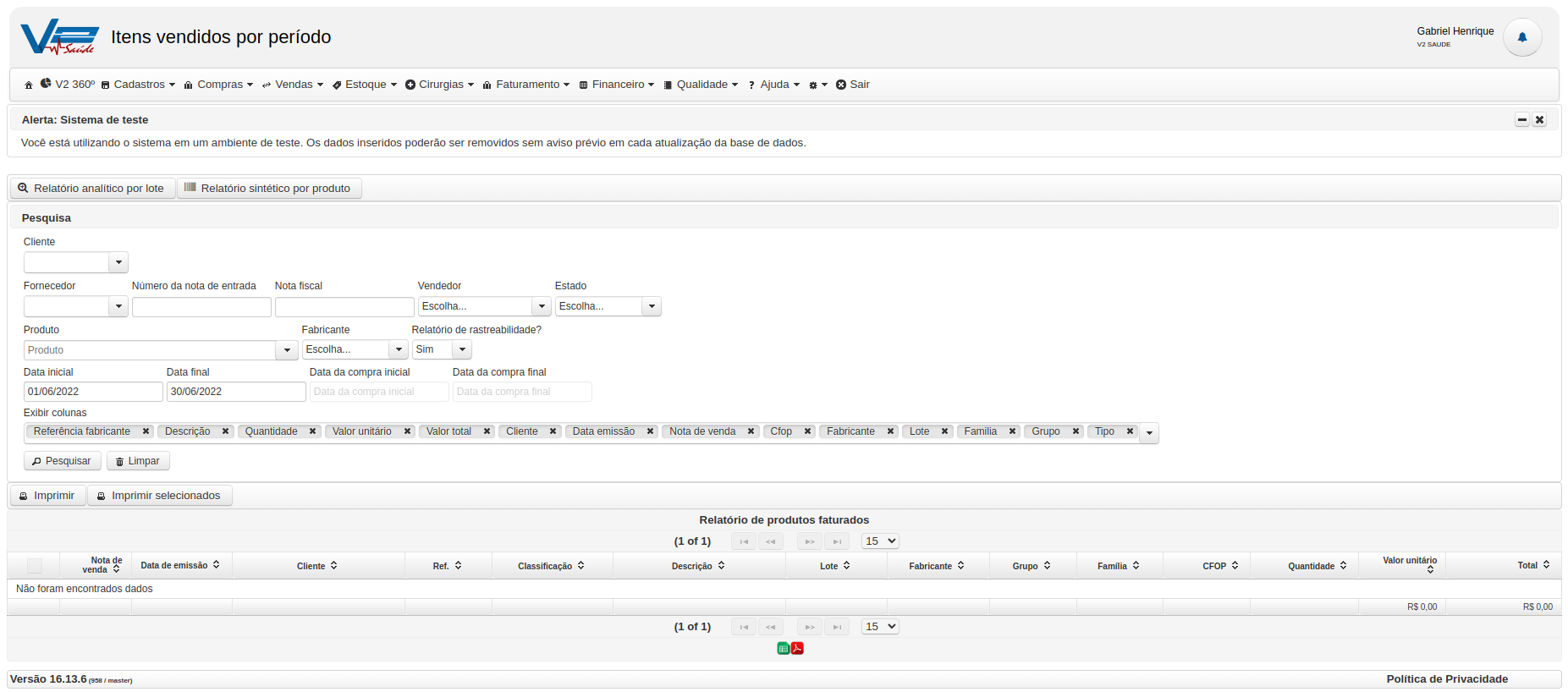Open the Vendedor dropdown

click(x=484, y=306)
